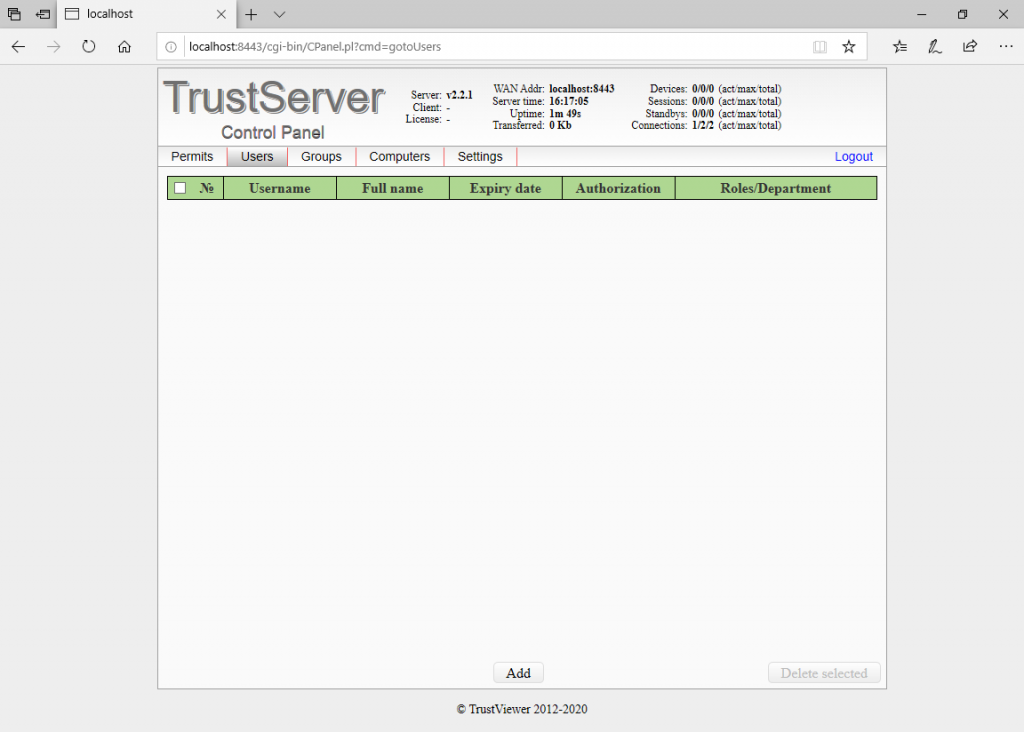Go back to the previous page
Viewport: 1024px width, 732px height.
(x=18, y=46)
